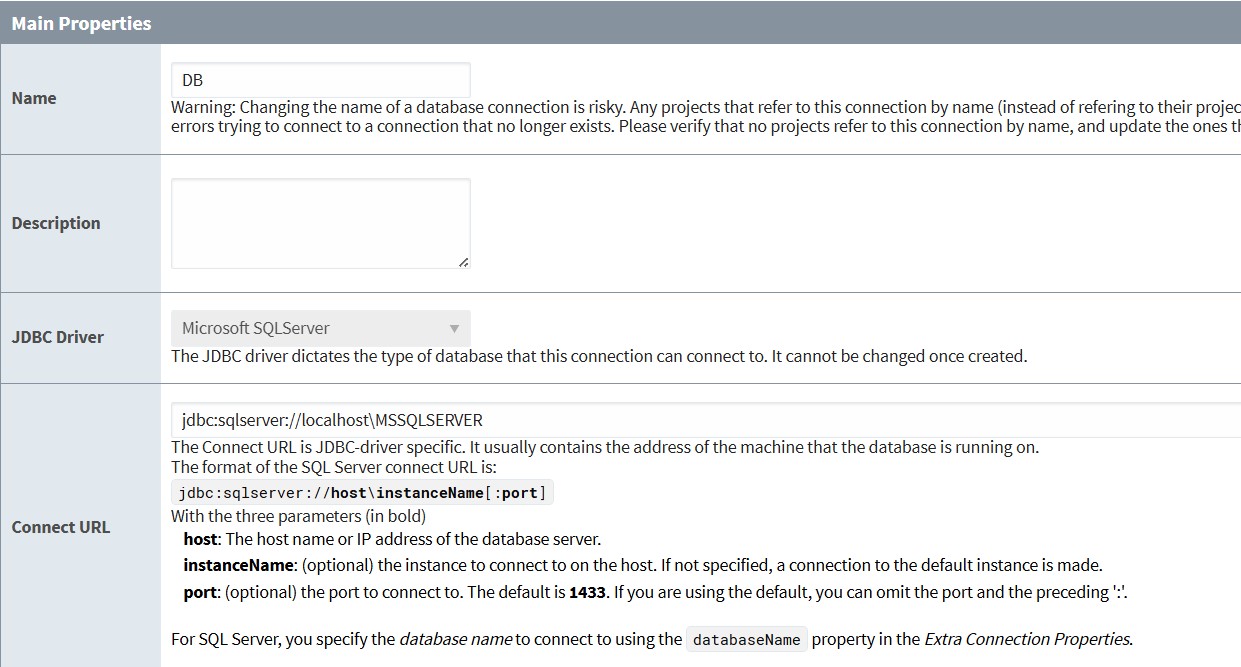1241x667 pixels.
Task: Click the JDBC driver explanation text
Action: pyautogui.click(x=599, y=356)
